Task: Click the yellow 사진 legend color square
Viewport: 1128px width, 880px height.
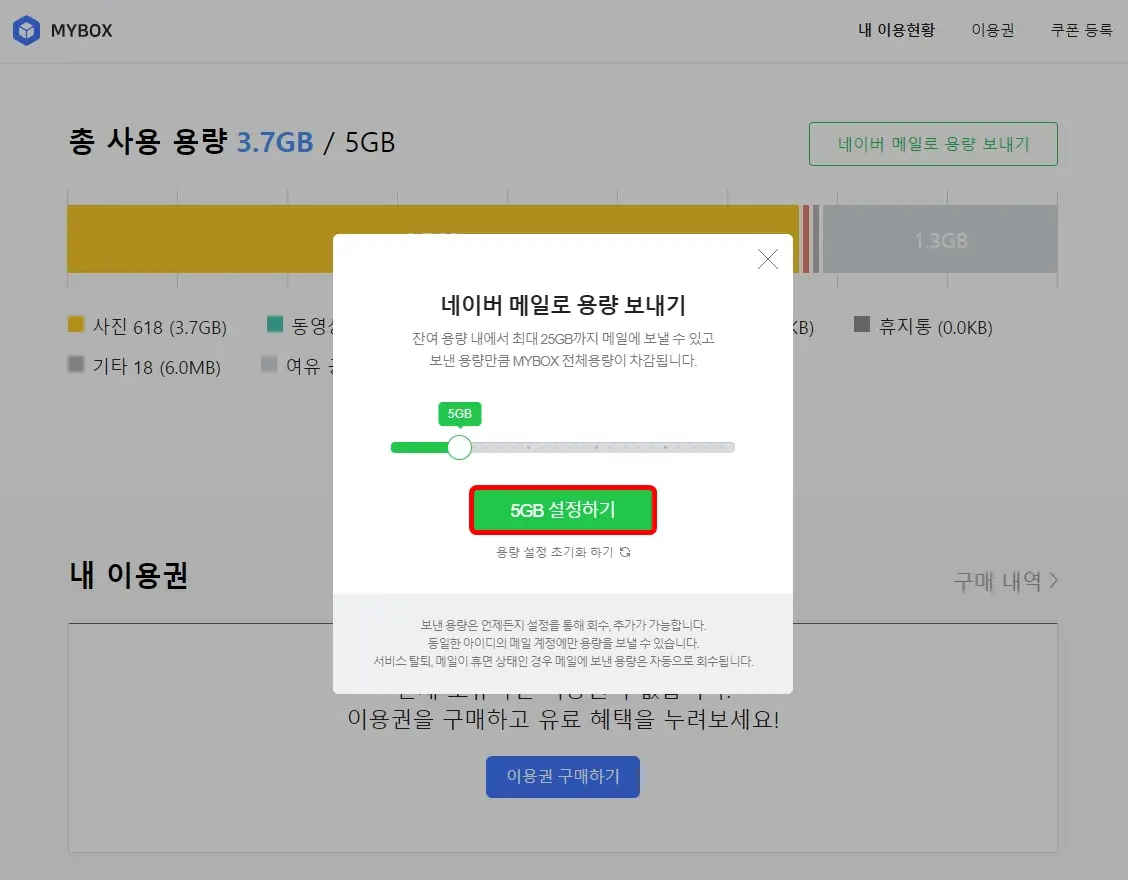Action: tap(74, 326)
